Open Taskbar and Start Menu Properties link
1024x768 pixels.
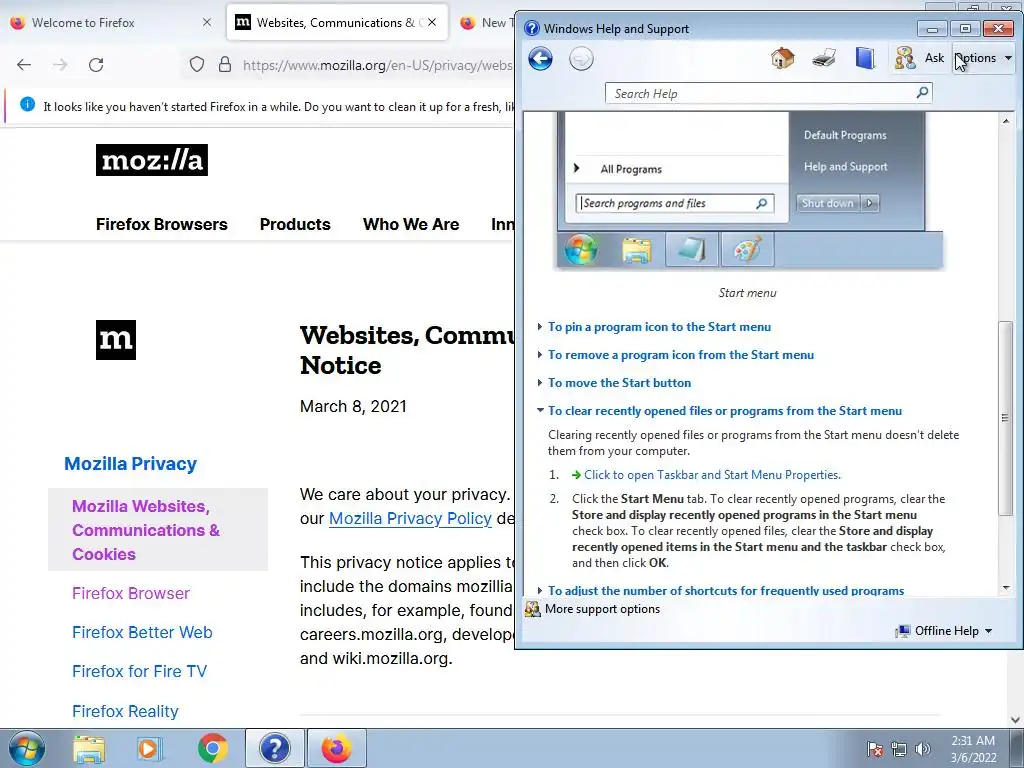pos(712,475)
